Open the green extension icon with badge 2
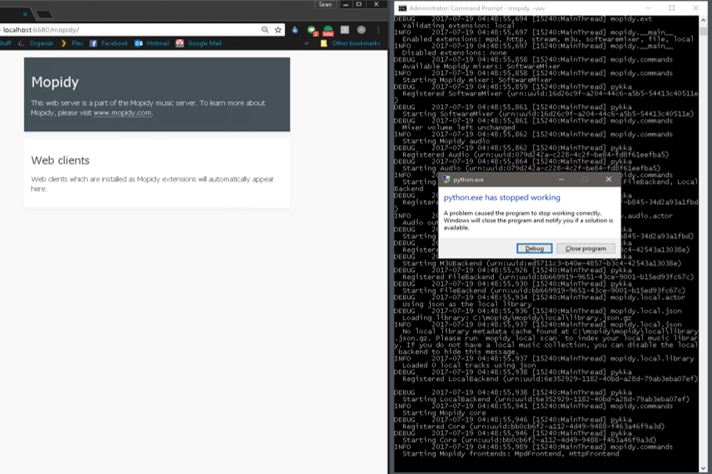 point(312,30)
